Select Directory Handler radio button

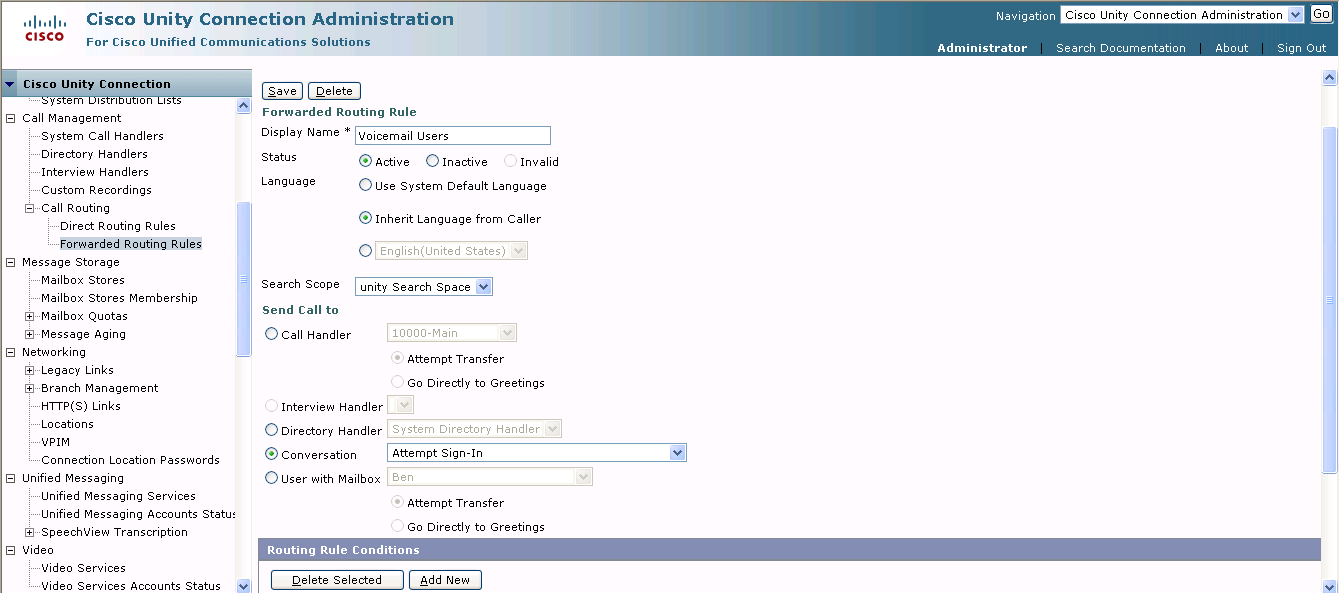272,430
